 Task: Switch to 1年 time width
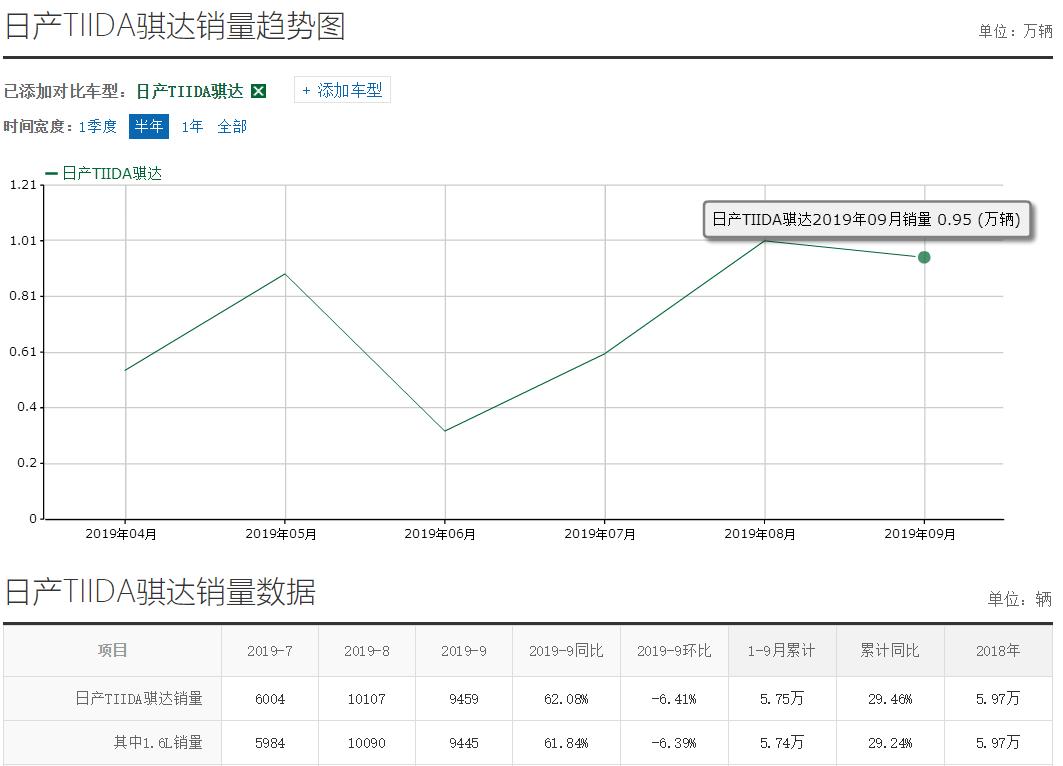190,127
